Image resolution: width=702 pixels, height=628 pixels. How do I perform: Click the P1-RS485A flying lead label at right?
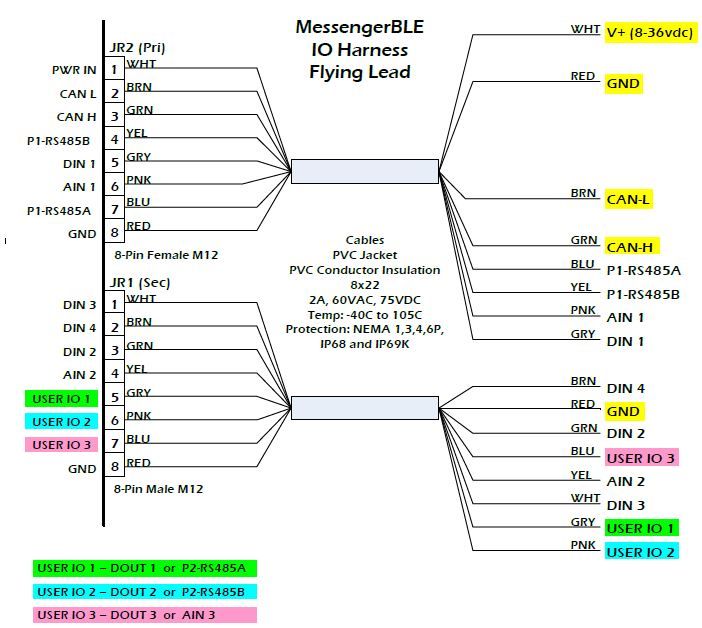click(x=643, y=271)
